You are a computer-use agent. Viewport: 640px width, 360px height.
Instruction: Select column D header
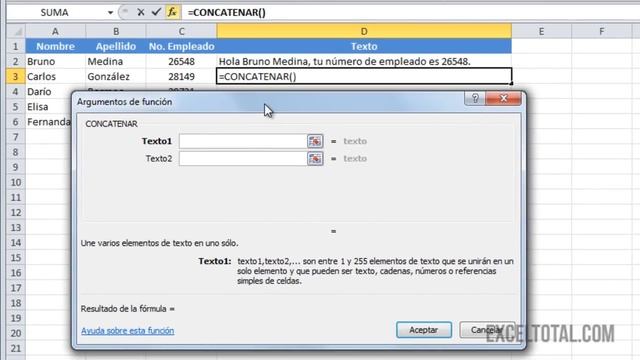point(364,31)
